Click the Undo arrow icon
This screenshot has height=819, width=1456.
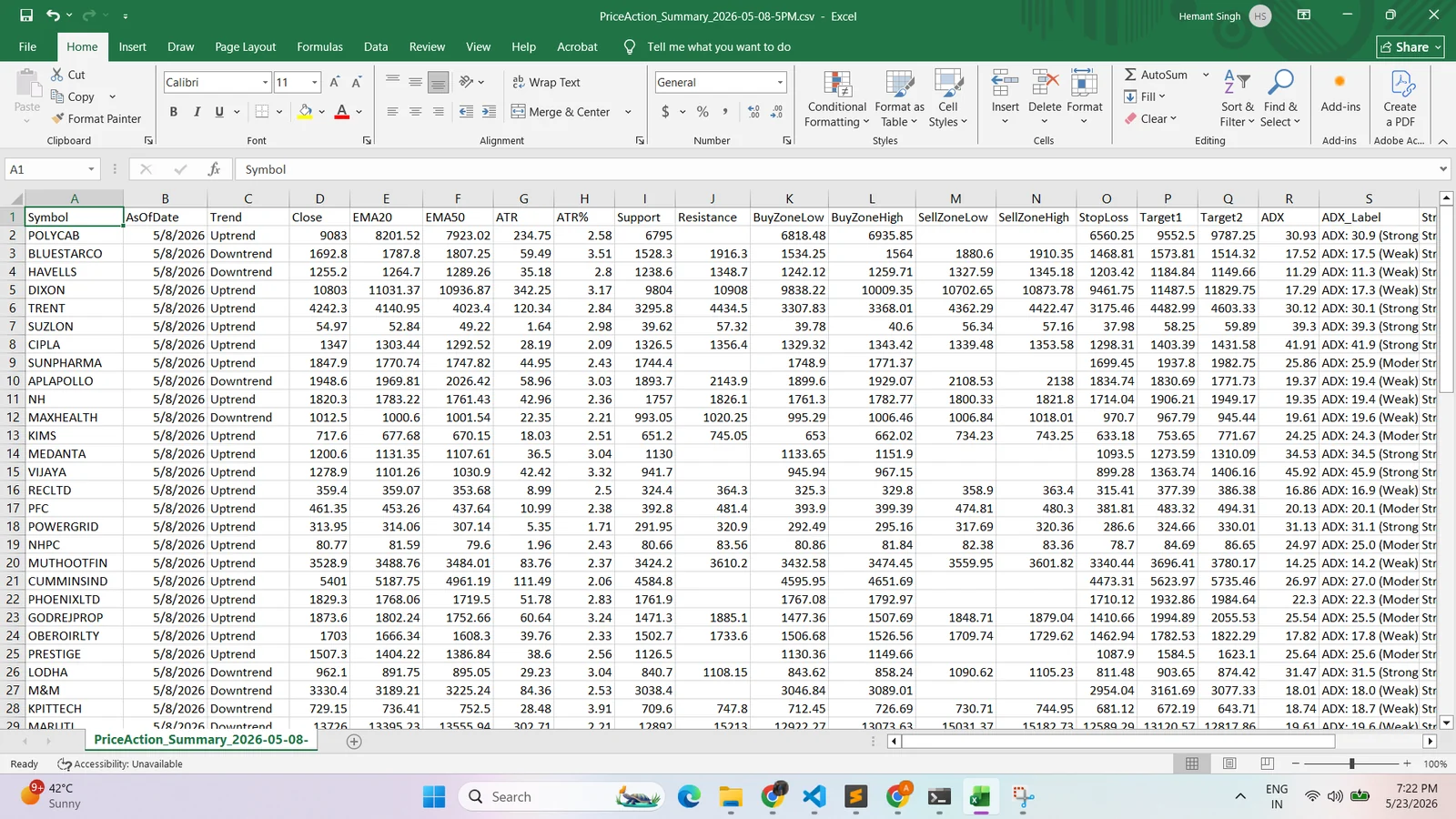pos(54,15)
